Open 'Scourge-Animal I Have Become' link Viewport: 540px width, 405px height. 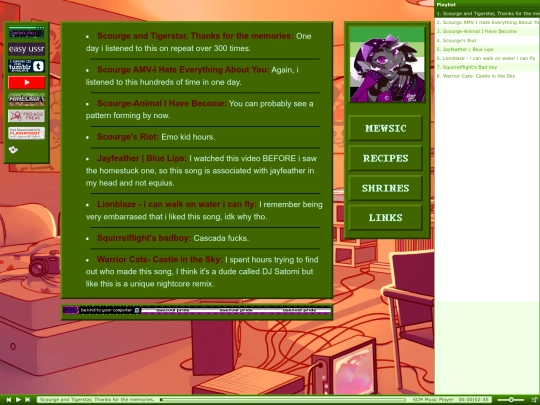point(162,103)
